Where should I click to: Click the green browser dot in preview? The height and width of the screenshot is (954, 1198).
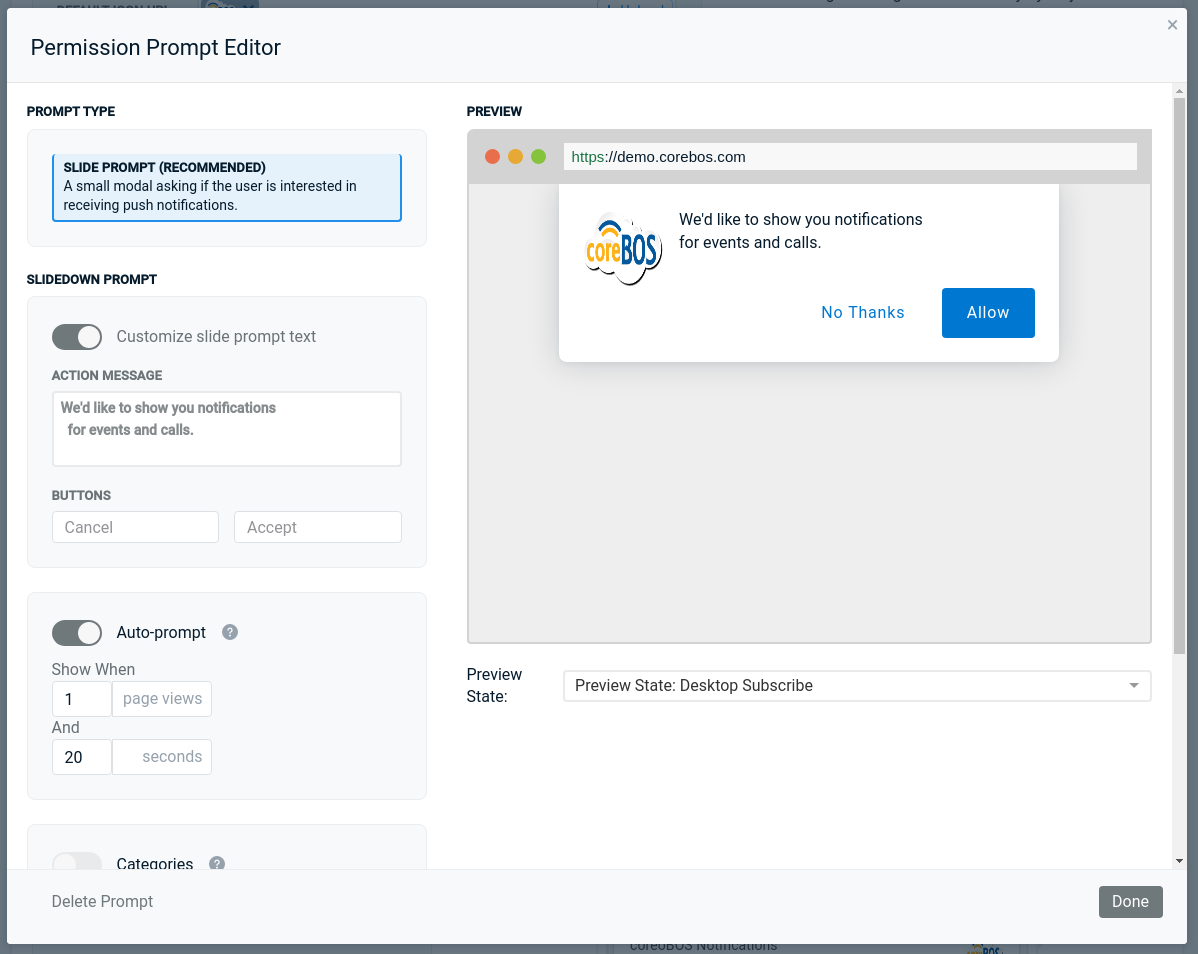point(538,157)
